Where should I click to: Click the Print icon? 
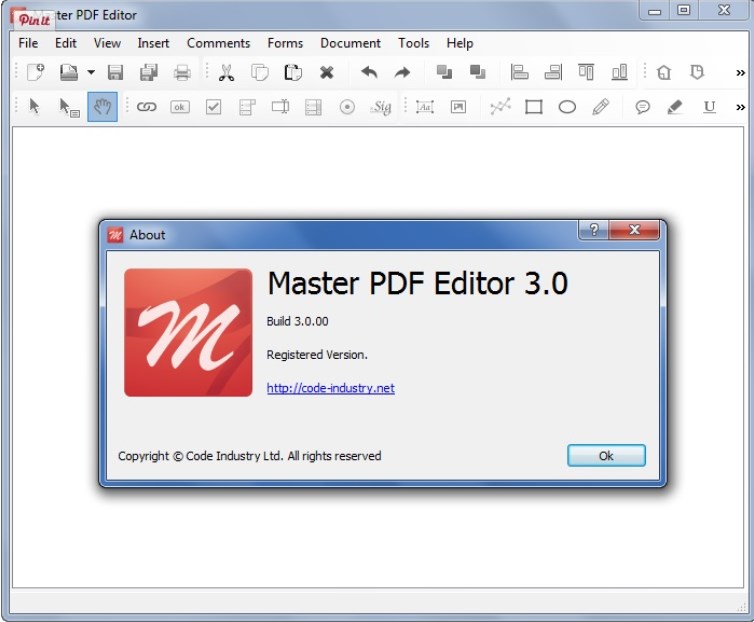182,73
